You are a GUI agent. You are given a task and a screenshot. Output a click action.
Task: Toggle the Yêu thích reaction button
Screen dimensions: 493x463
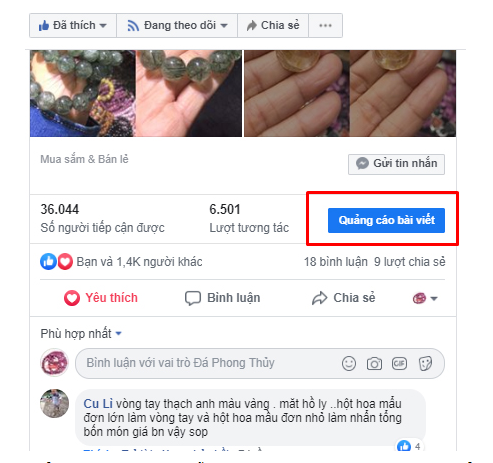(101, 298)
